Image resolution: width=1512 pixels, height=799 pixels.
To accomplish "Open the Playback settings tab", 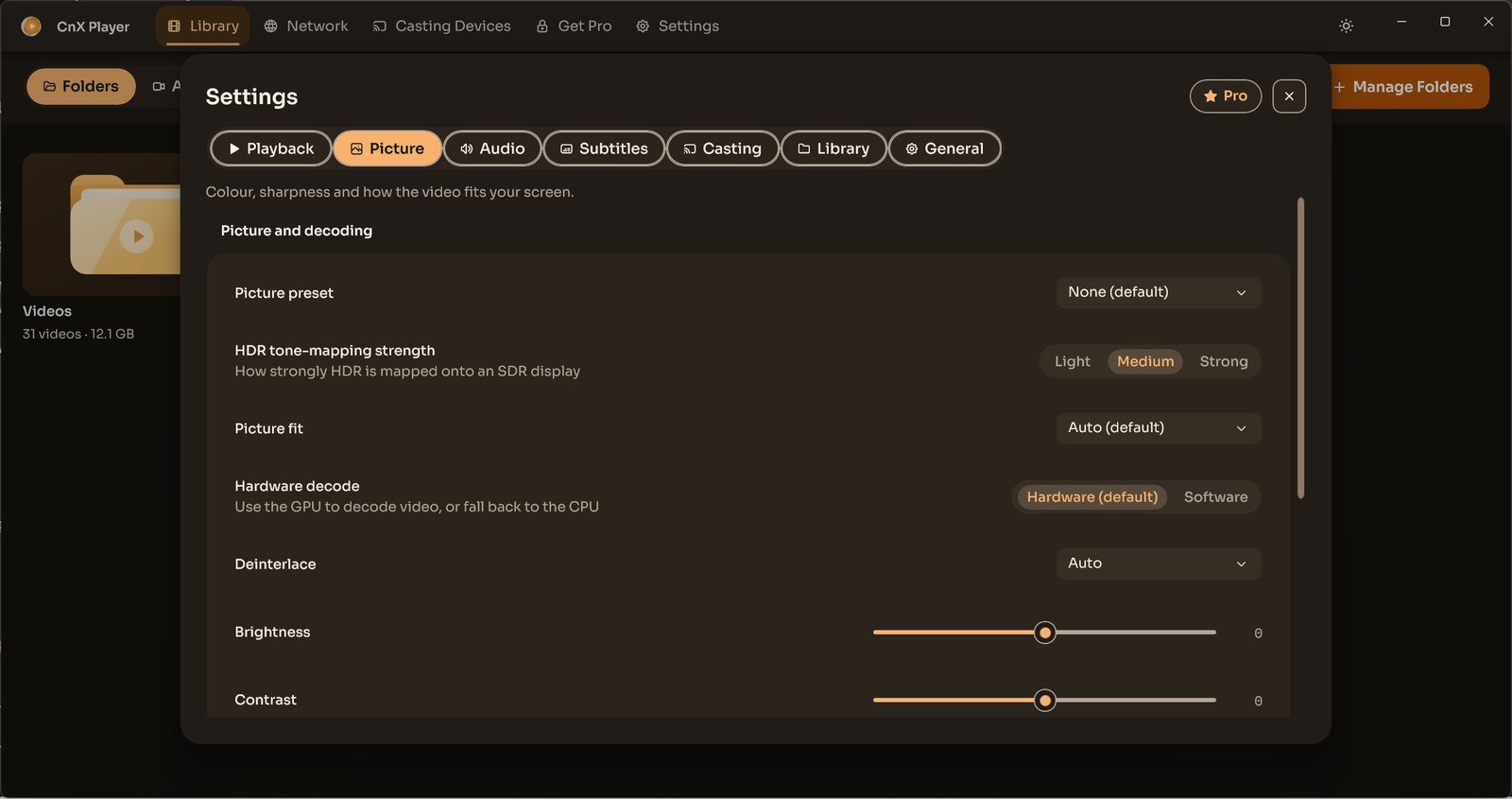I will point(270,148).
